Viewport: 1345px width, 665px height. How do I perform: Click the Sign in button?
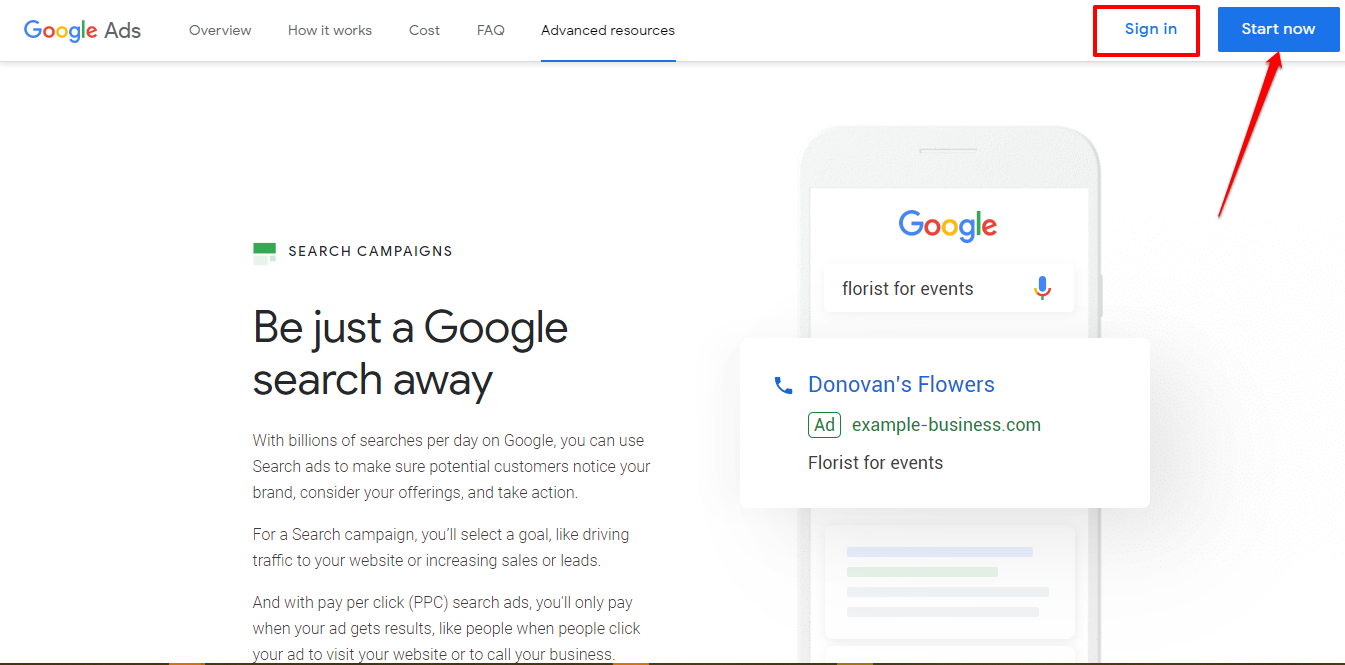point(1150,29)
